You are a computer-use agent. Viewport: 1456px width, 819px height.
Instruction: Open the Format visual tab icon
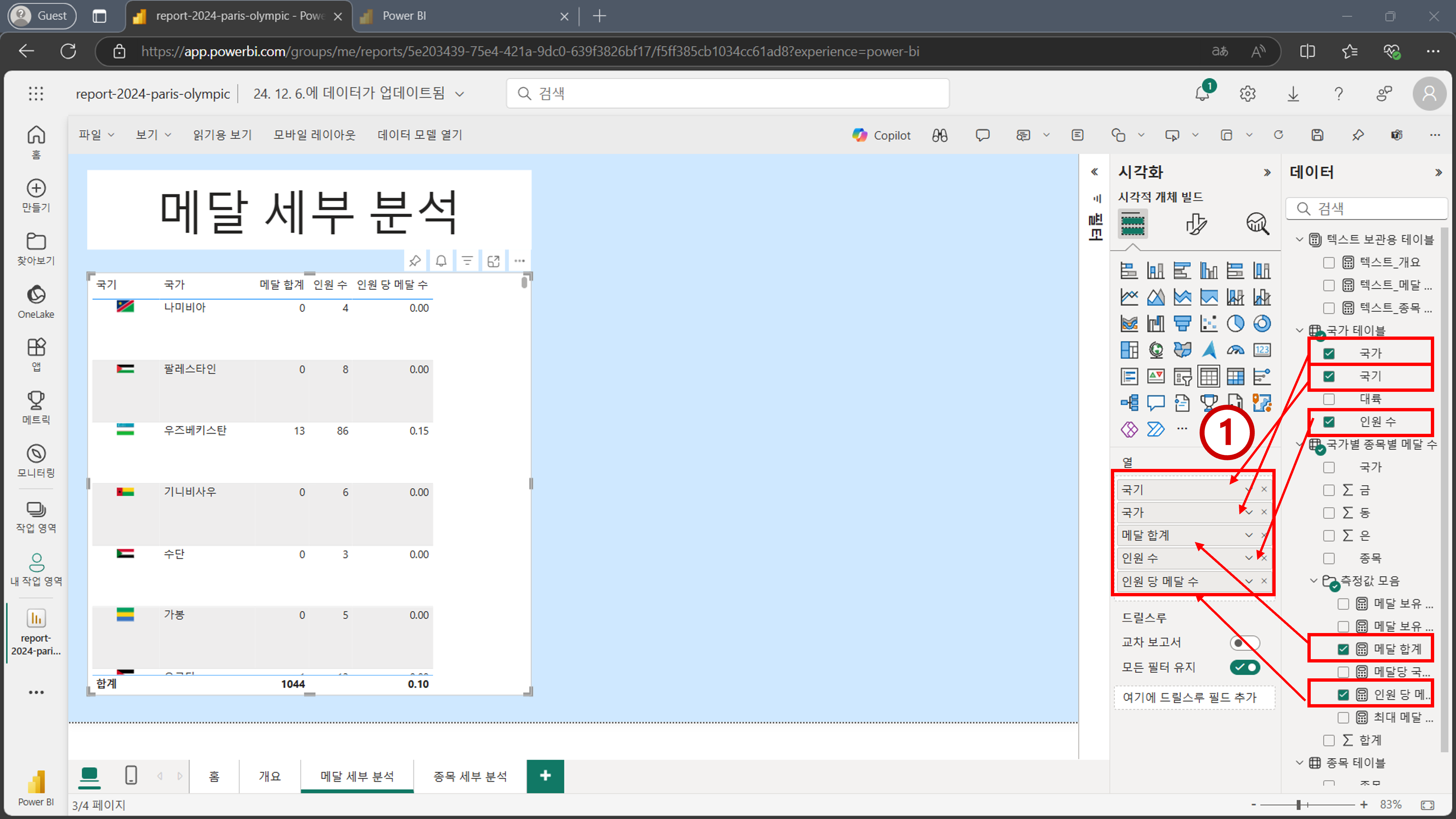[x=1196, y=224]
